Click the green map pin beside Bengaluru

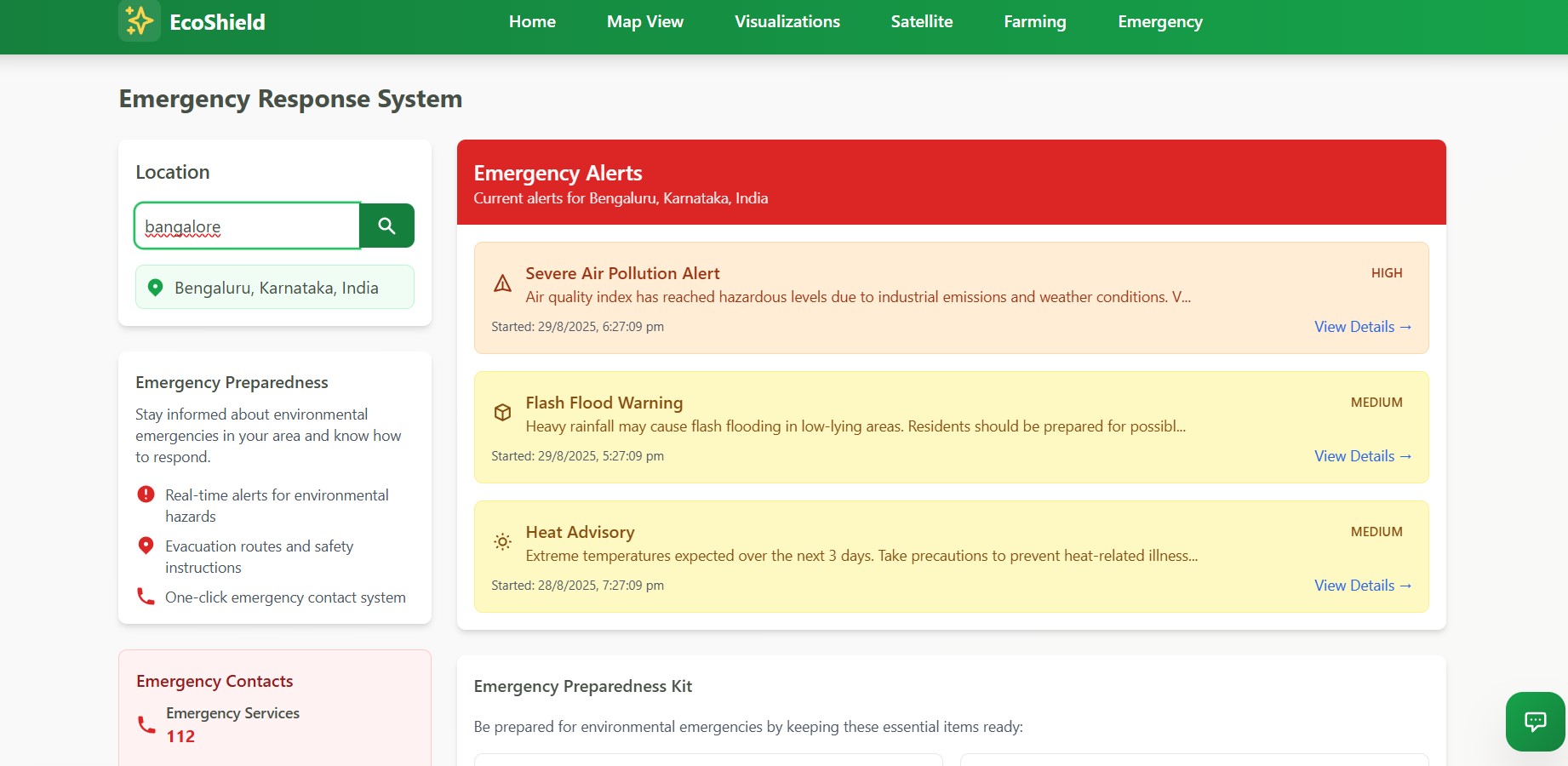(155, 288)
